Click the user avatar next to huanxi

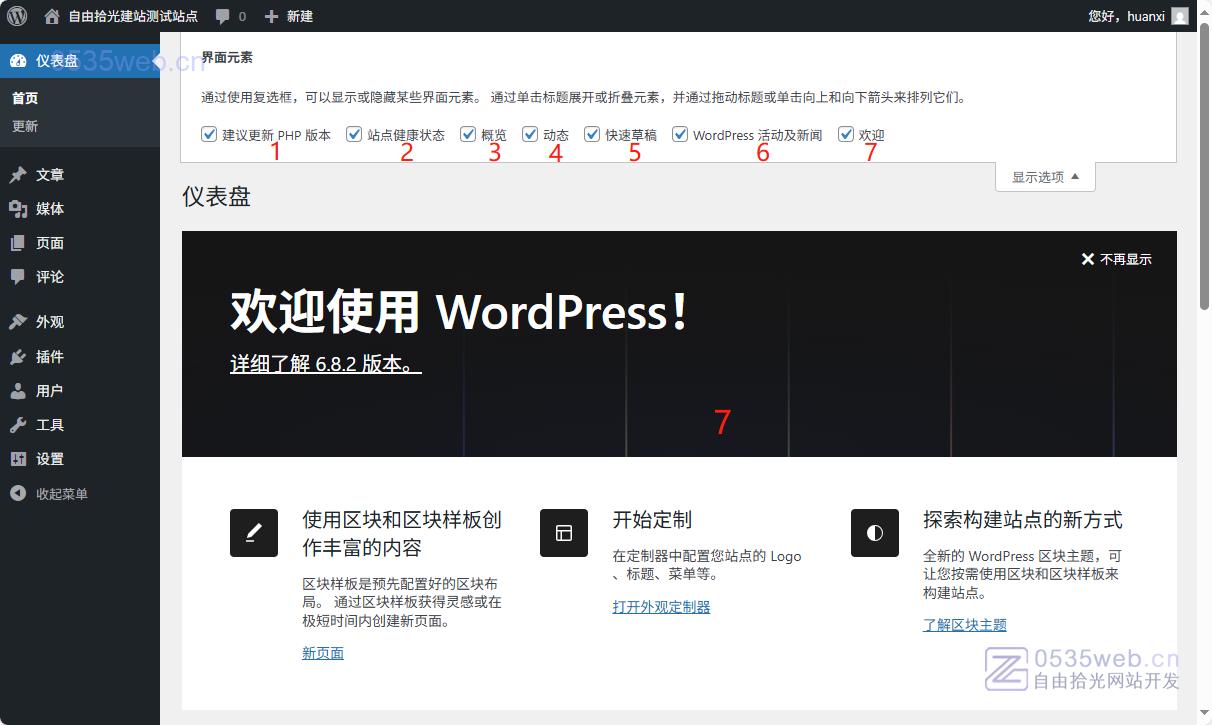tap(1180, 16)
